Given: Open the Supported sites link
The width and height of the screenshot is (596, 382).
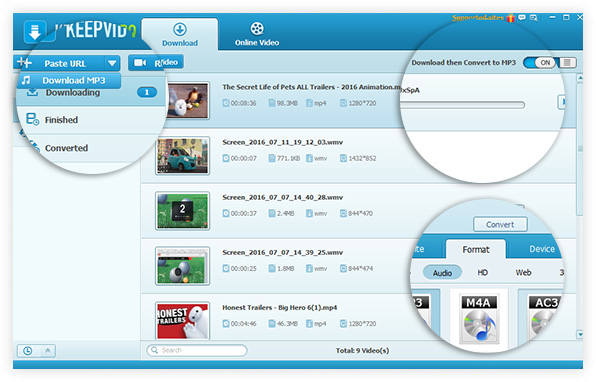Looking at the screenshot, I should [x=477, y=18].
